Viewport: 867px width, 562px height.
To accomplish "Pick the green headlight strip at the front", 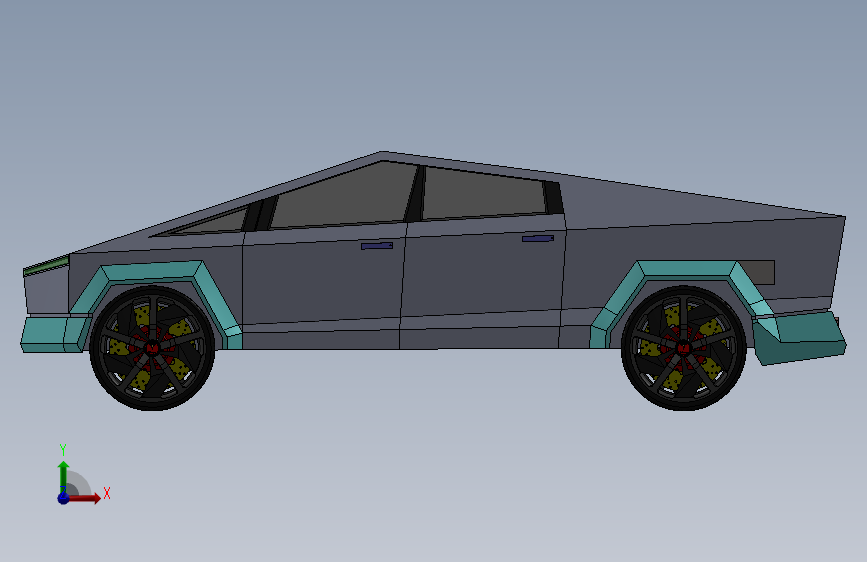I will pos(46,266).
